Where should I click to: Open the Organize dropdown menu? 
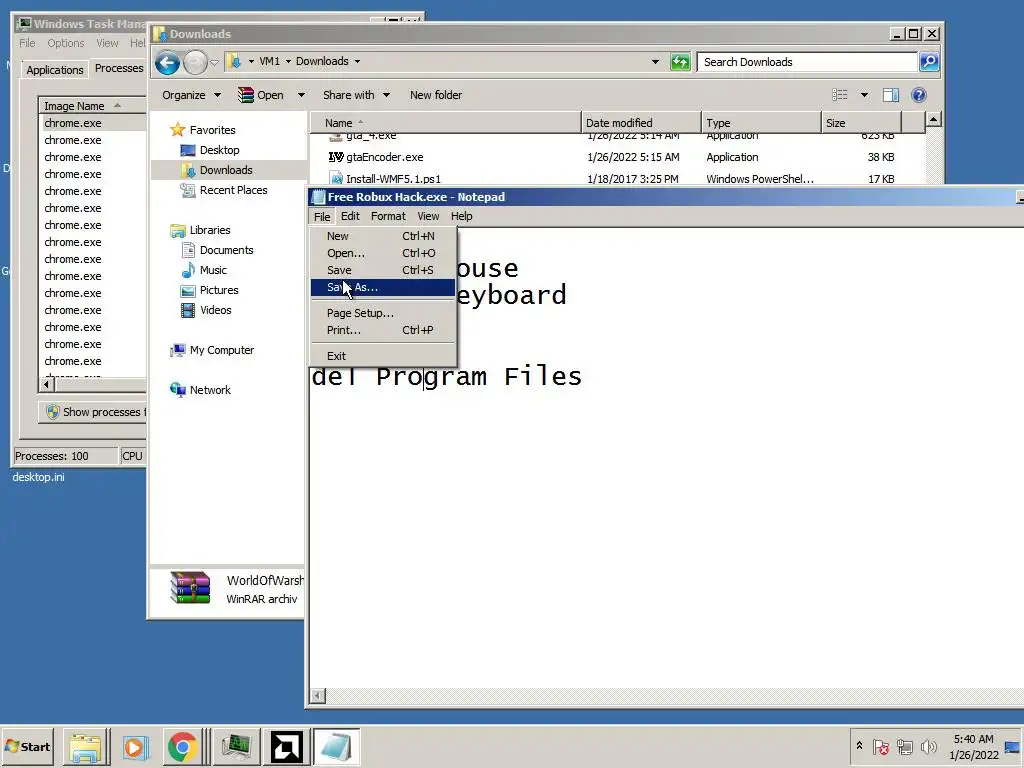(191, 95)
